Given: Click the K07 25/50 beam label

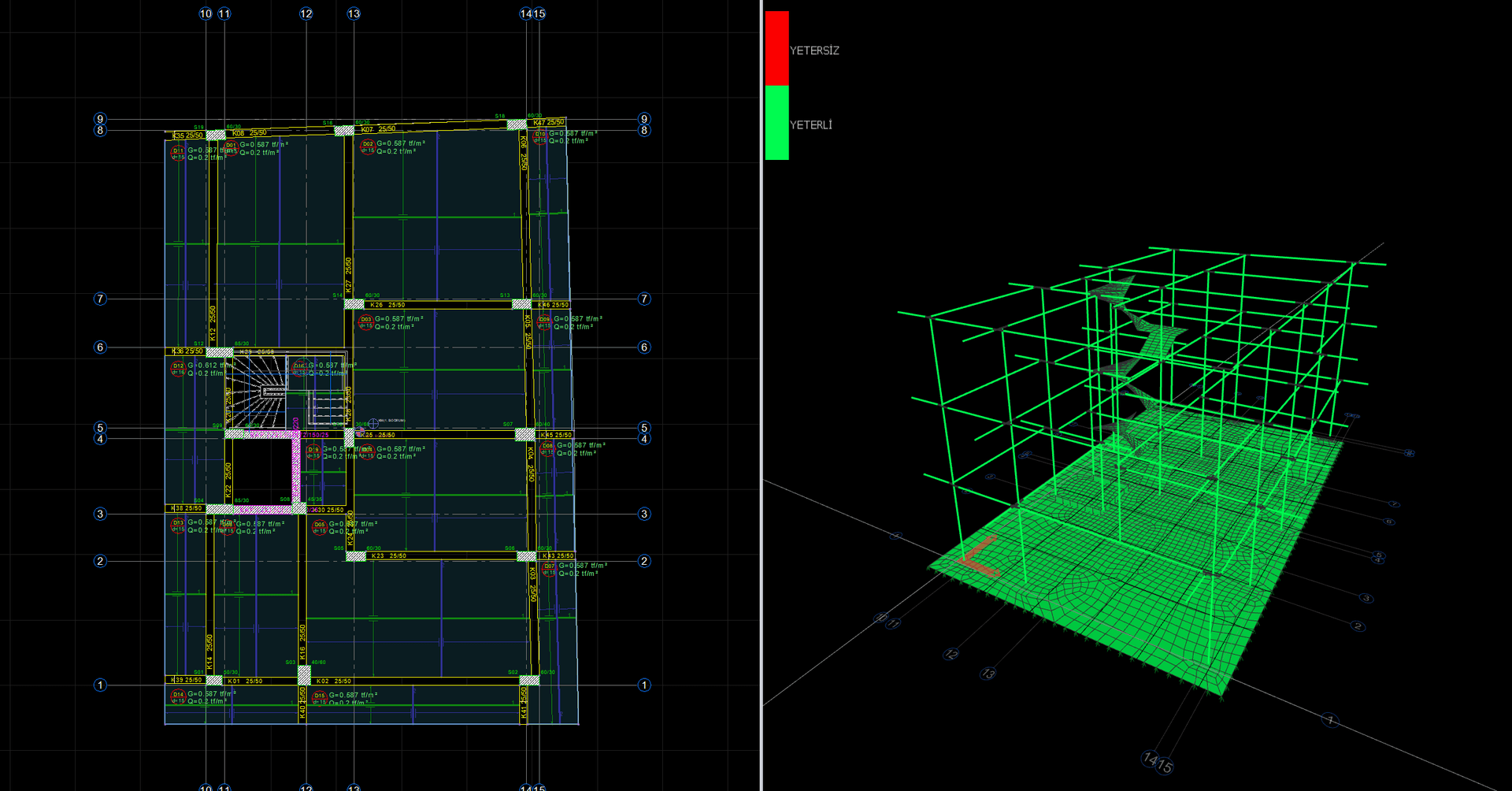Looking at the screenshot, I should (378, 129).
